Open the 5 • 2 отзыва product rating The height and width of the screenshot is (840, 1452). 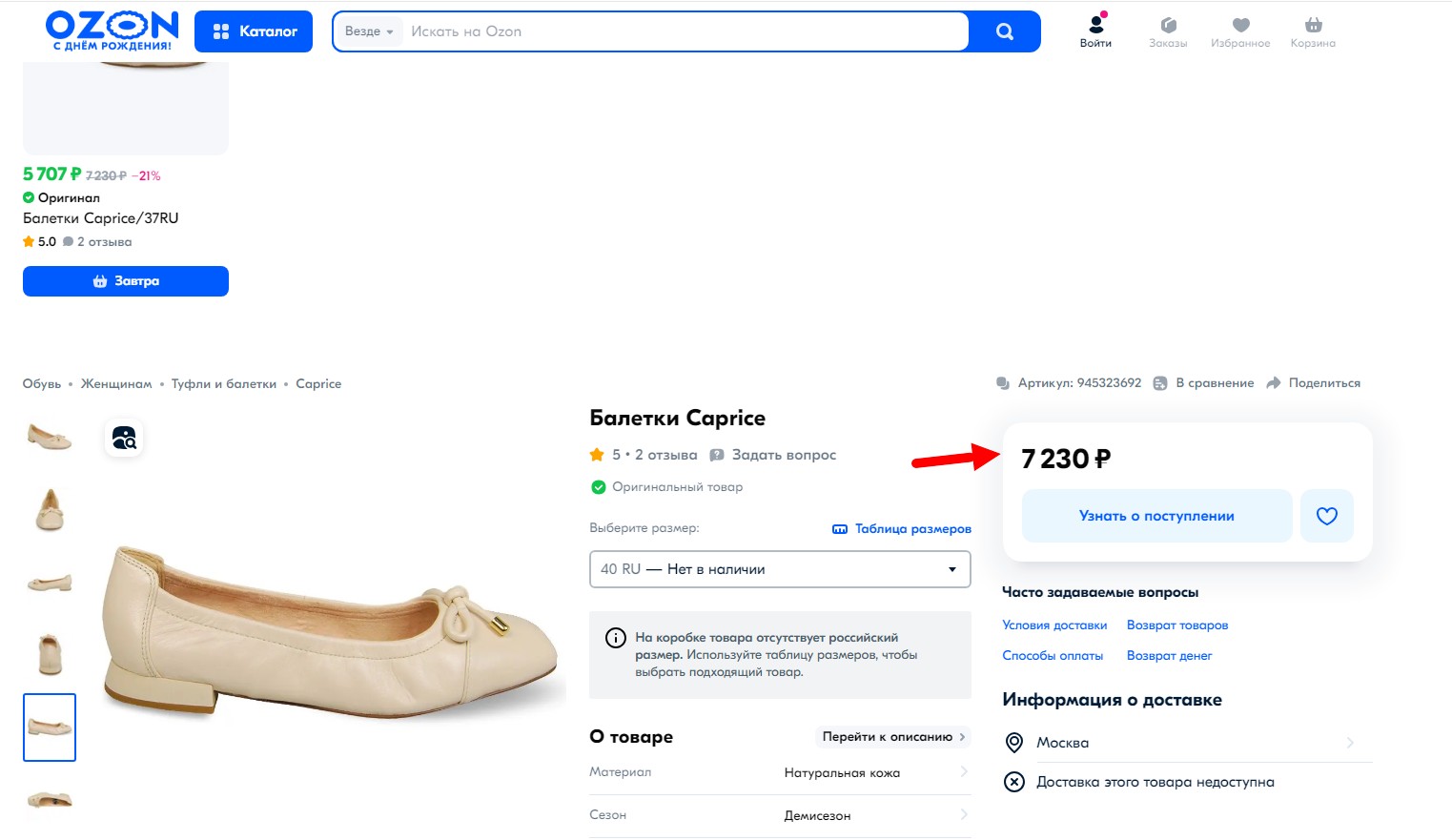644,455
